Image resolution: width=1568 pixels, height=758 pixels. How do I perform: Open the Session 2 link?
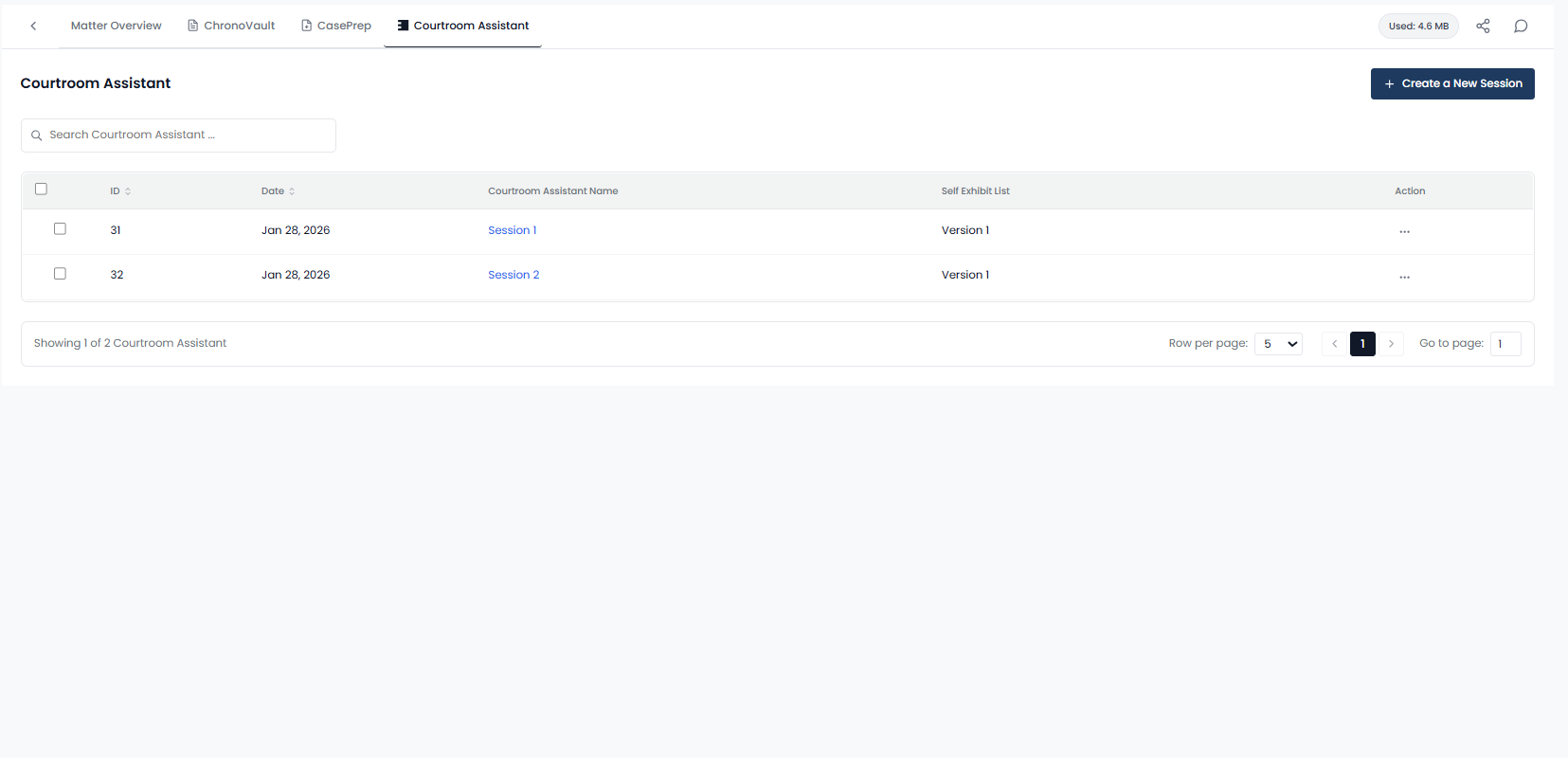tap(514, 275)
